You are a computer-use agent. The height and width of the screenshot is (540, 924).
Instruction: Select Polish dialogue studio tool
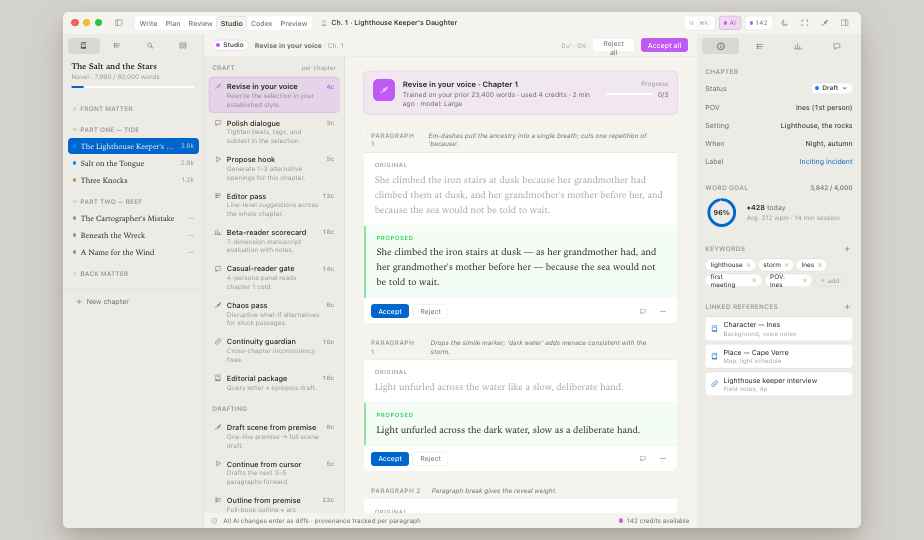click(x=274, y=131)
